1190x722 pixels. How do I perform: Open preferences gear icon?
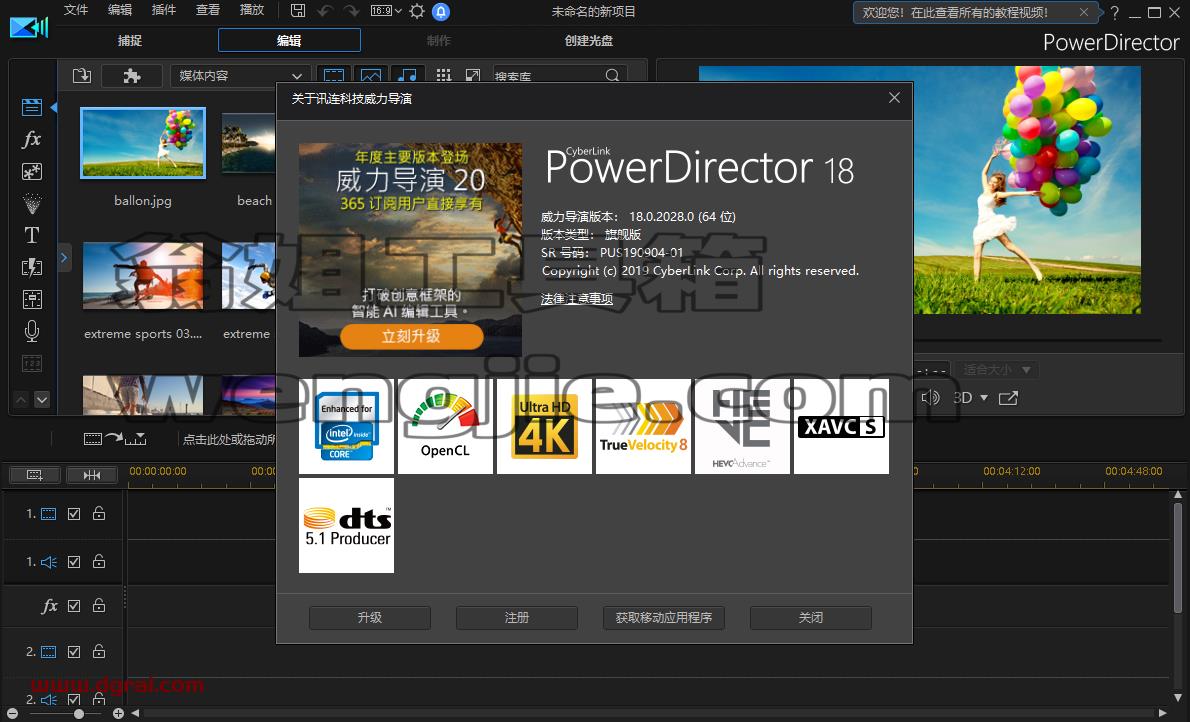pyautogui.click(x=417, y=11)
